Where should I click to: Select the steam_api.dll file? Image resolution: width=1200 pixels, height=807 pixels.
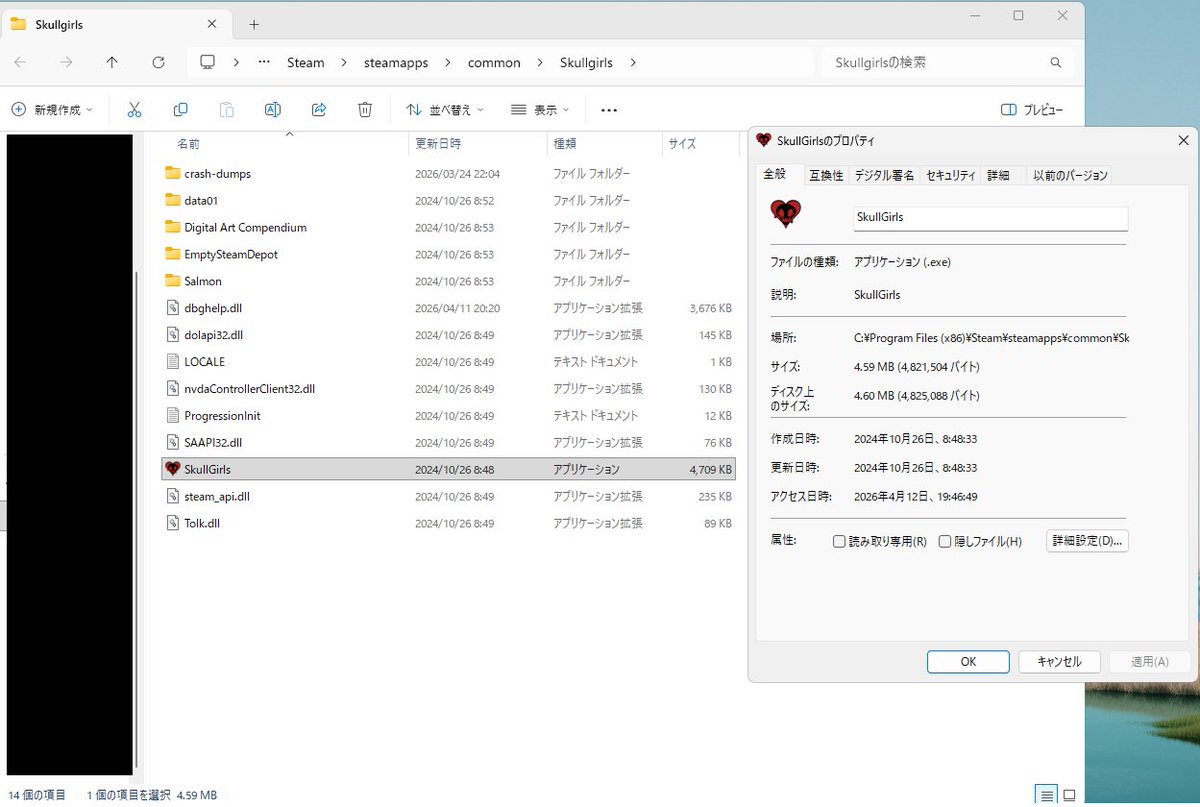tap(448, 496)
